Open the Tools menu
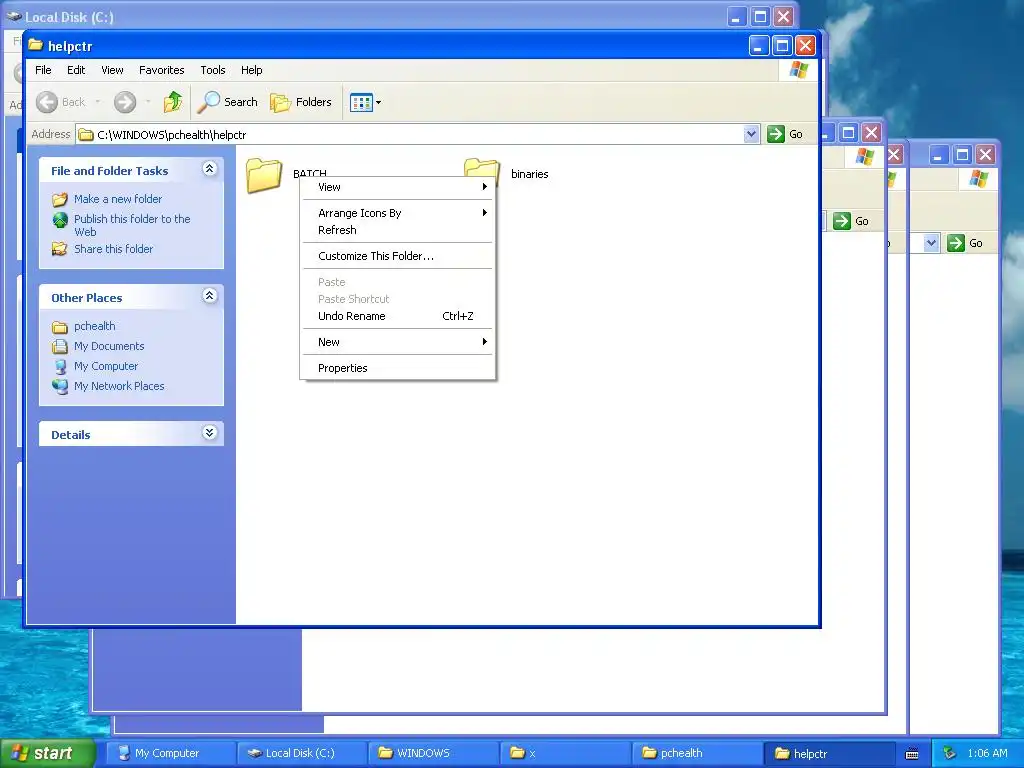 [213, 70]
